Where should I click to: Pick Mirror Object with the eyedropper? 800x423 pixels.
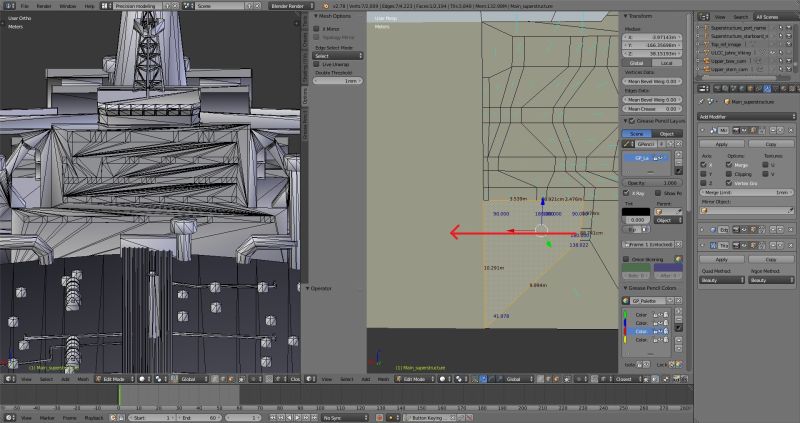pos(791,210)
